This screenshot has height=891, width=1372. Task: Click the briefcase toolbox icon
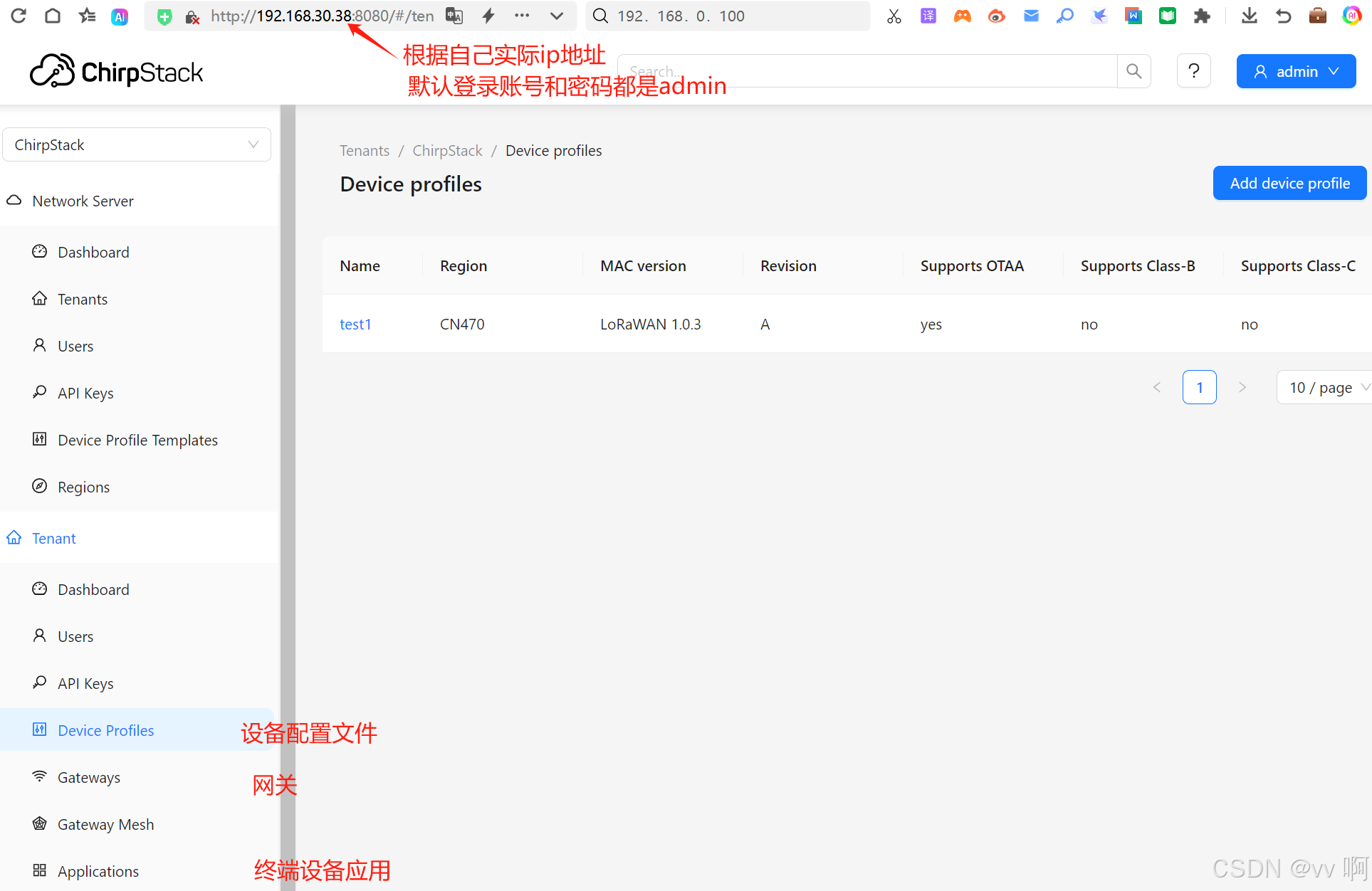(x=1318, y=16)
